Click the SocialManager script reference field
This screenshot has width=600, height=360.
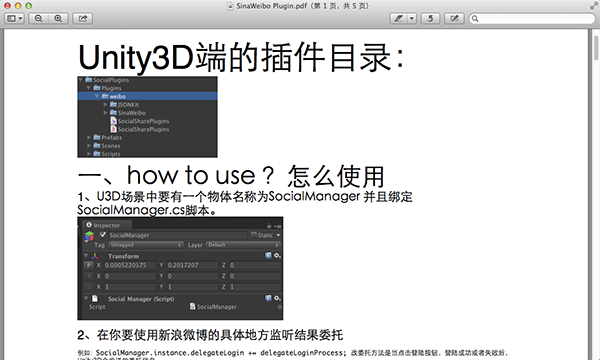pos(235,307)
